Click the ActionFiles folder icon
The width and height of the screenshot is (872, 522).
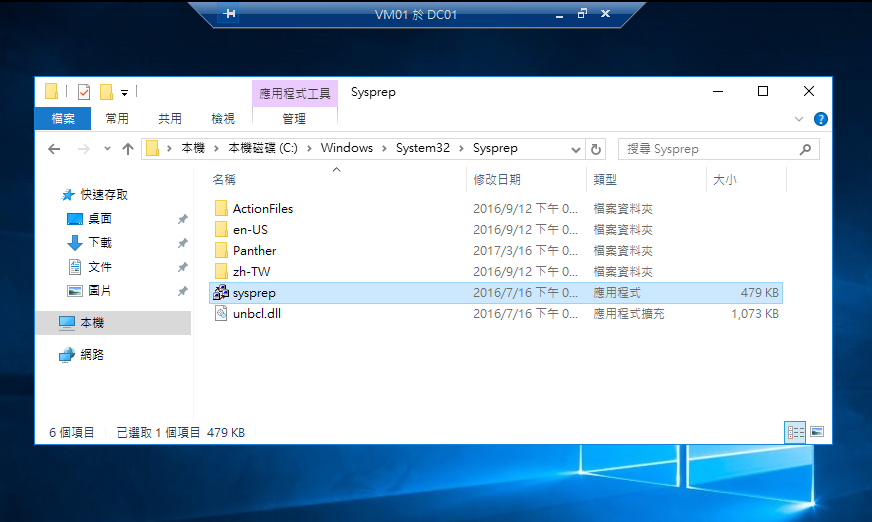[221, 208]
